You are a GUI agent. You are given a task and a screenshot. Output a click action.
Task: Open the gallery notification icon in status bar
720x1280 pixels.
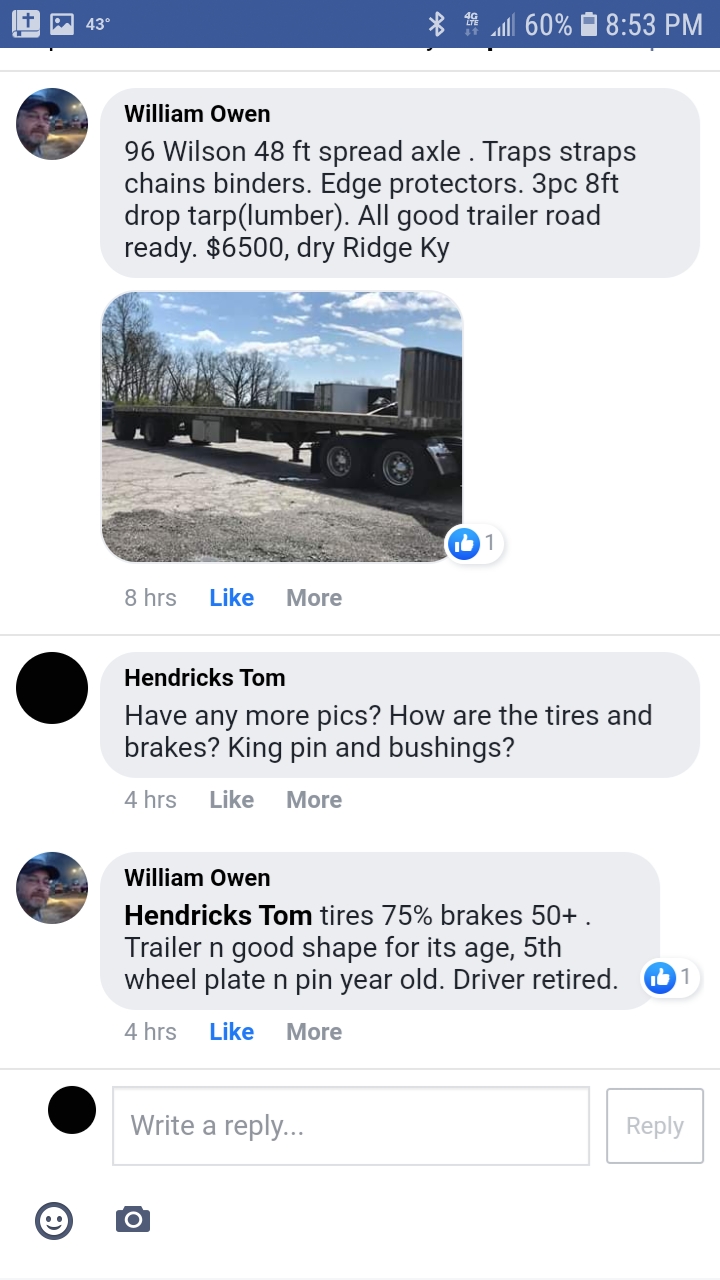62,24
